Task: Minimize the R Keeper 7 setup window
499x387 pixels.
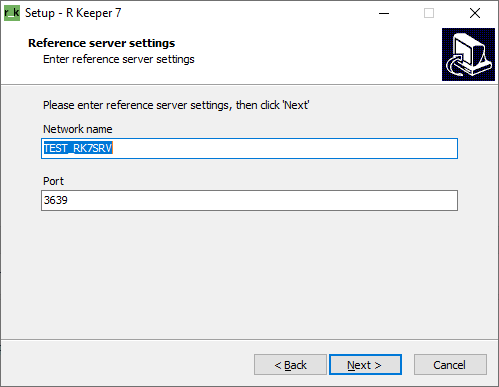Action: coord(384,13)
